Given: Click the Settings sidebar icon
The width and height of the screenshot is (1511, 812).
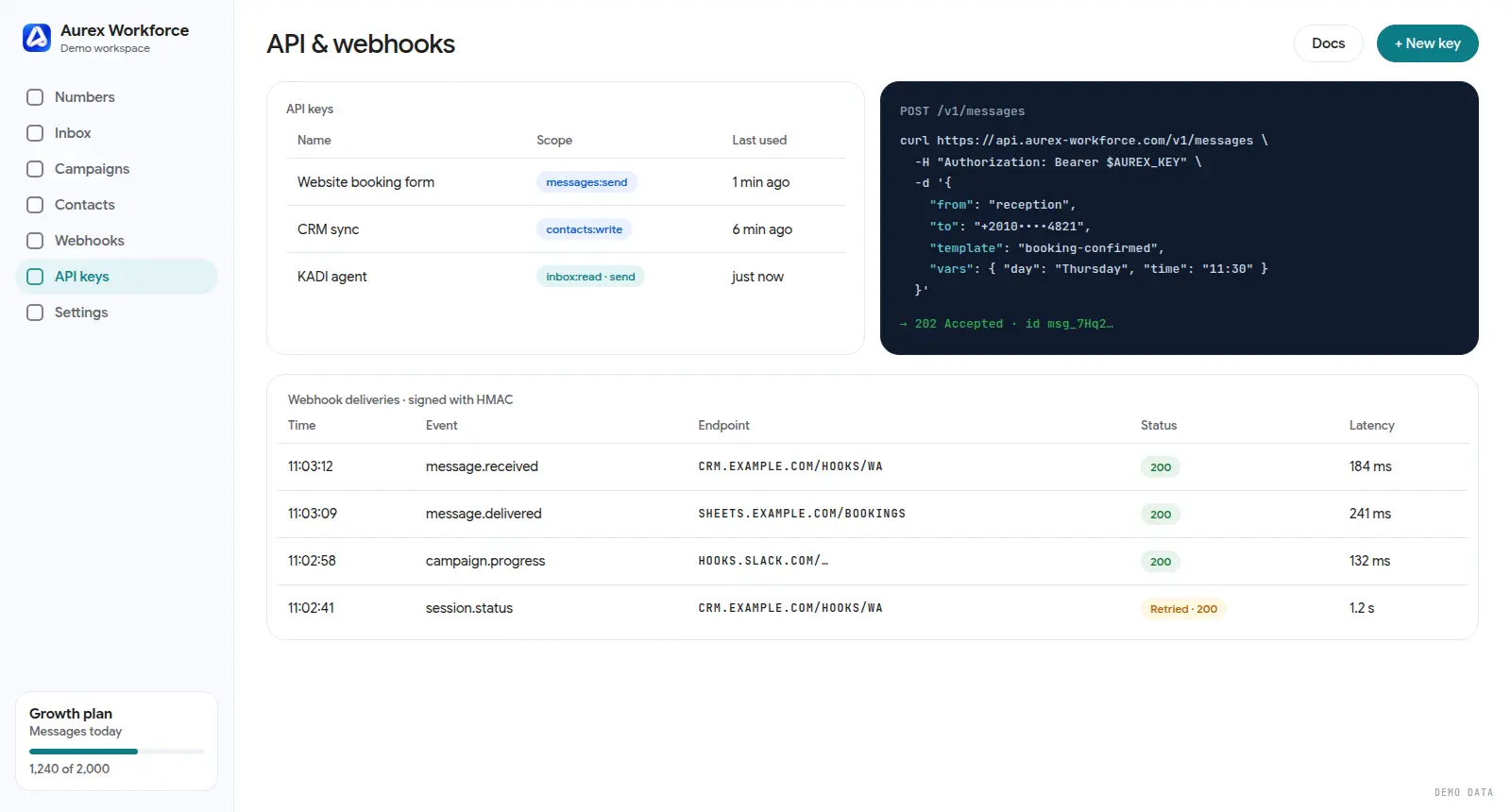Looking at the screenshot, I should click(x=35, y=313).
